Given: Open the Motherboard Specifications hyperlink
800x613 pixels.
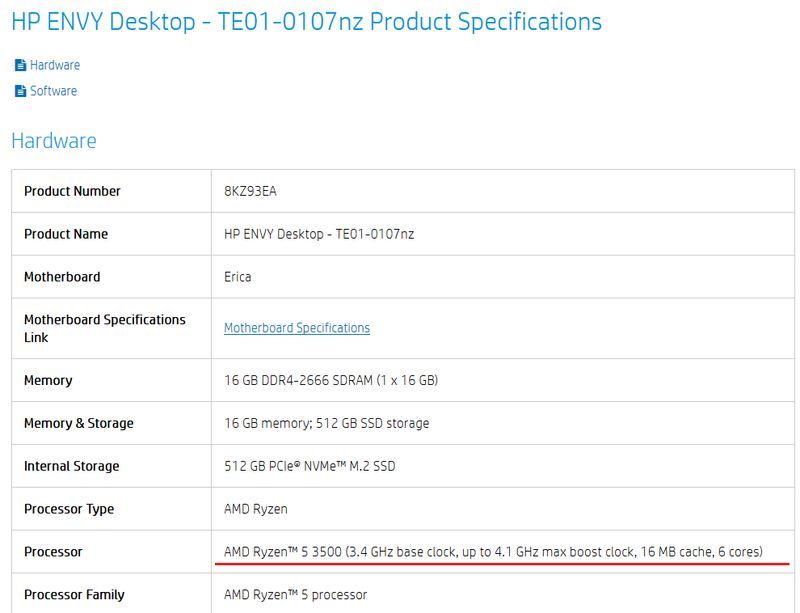Looking at the screenshot, I should tap(297, 328).
